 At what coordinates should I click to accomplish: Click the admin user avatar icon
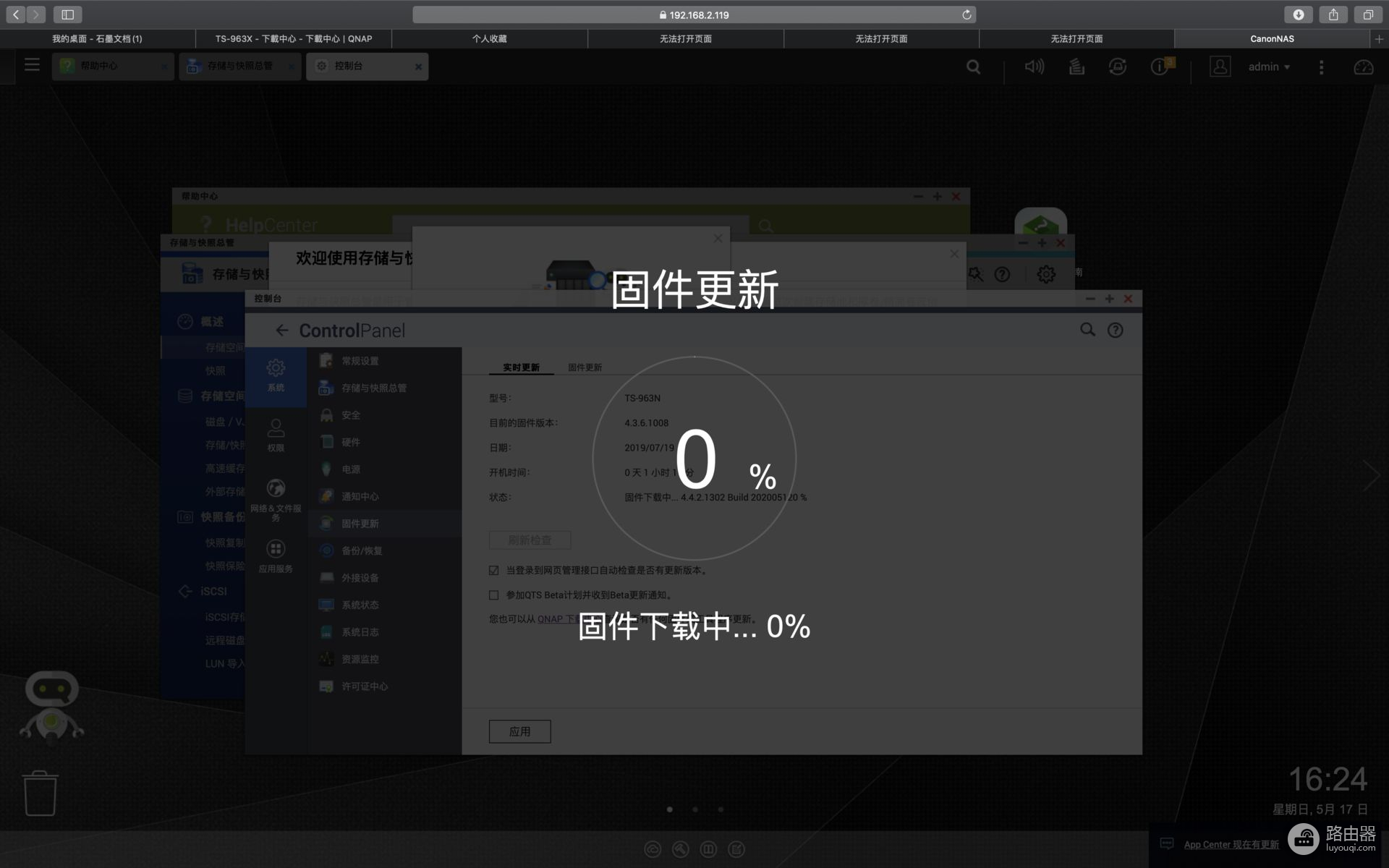tap(1220, 67)
